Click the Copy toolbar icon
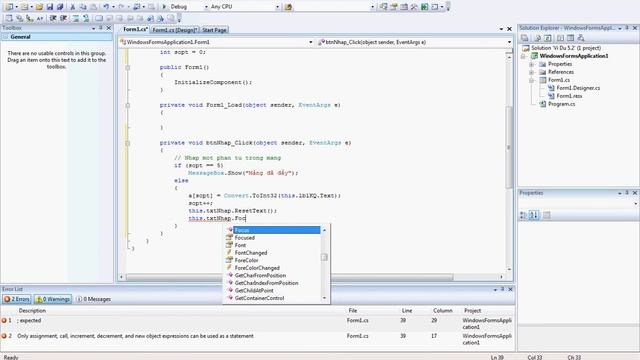Image resolution: width=640 pixels, height=360 pixels. point(83,7)
